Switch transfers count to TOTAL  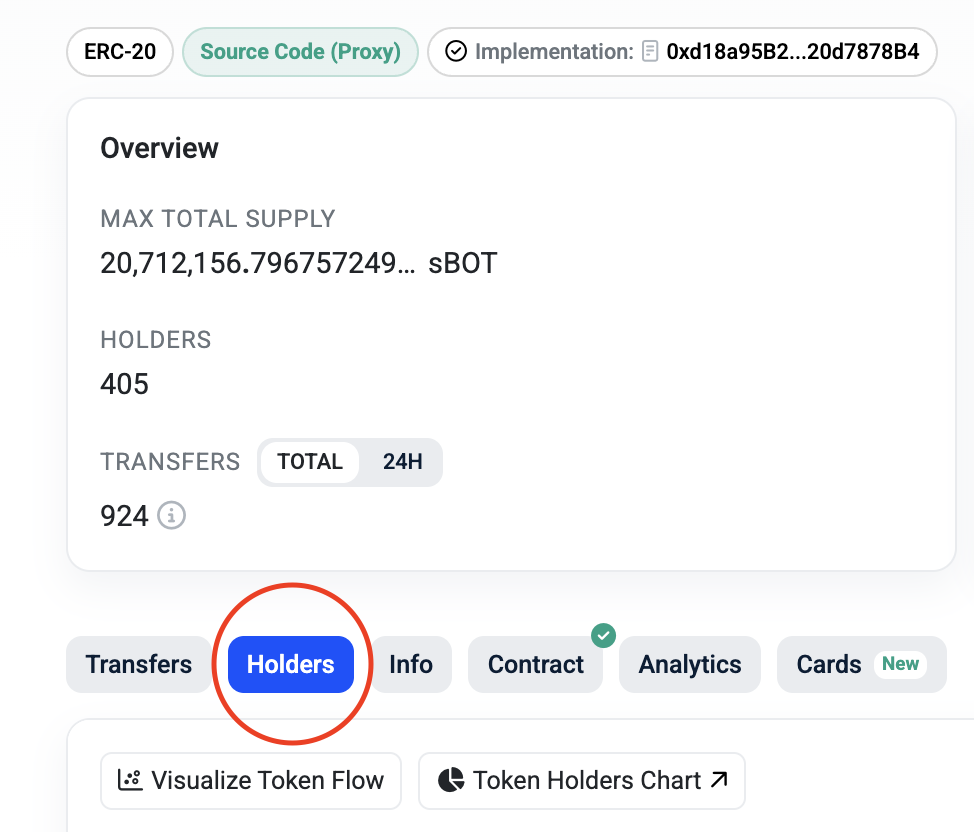click(x=310, y=462)
